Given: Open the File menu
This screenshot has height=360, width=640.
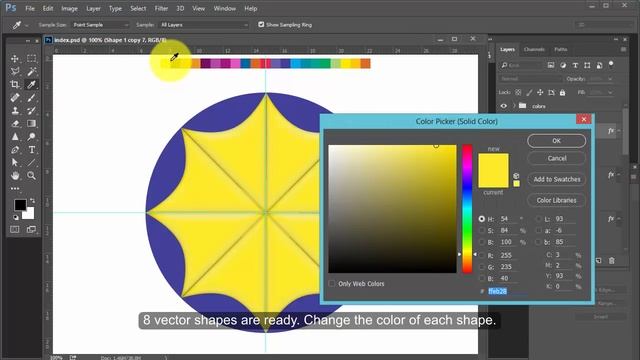Looking at the screenshot, I should (x=30, y=8).
